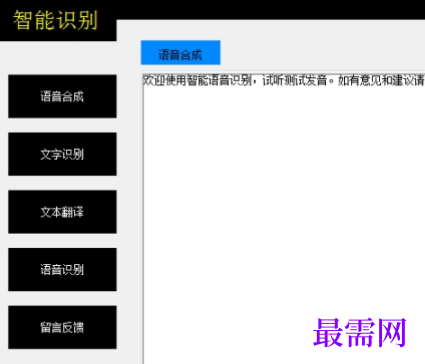This screenshot has width=425, height=364.
Task: Open the 留言反馈 feedback page
Action: tap(62, 327)
